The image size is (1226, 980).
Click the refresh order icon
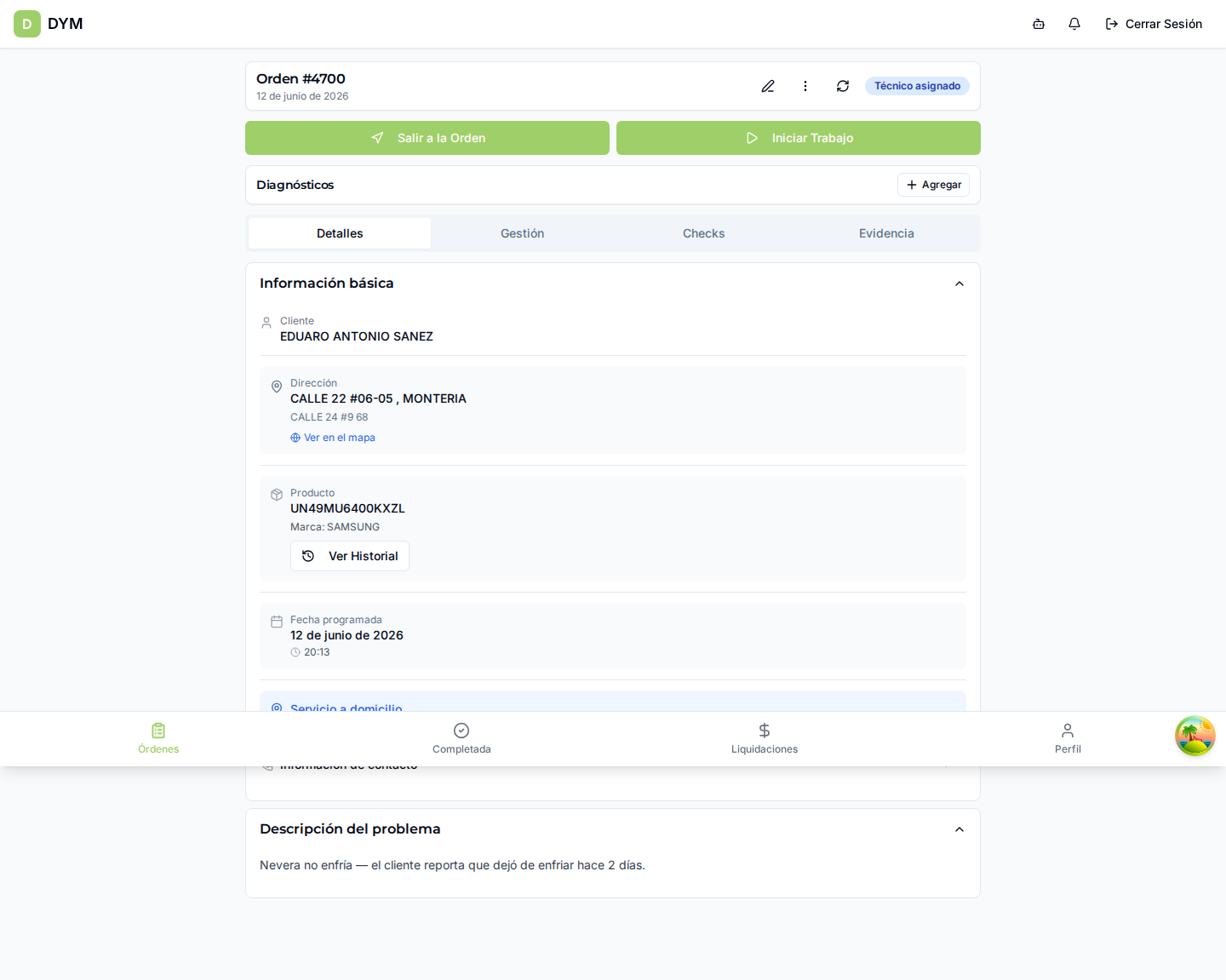[x=843, y=86]
